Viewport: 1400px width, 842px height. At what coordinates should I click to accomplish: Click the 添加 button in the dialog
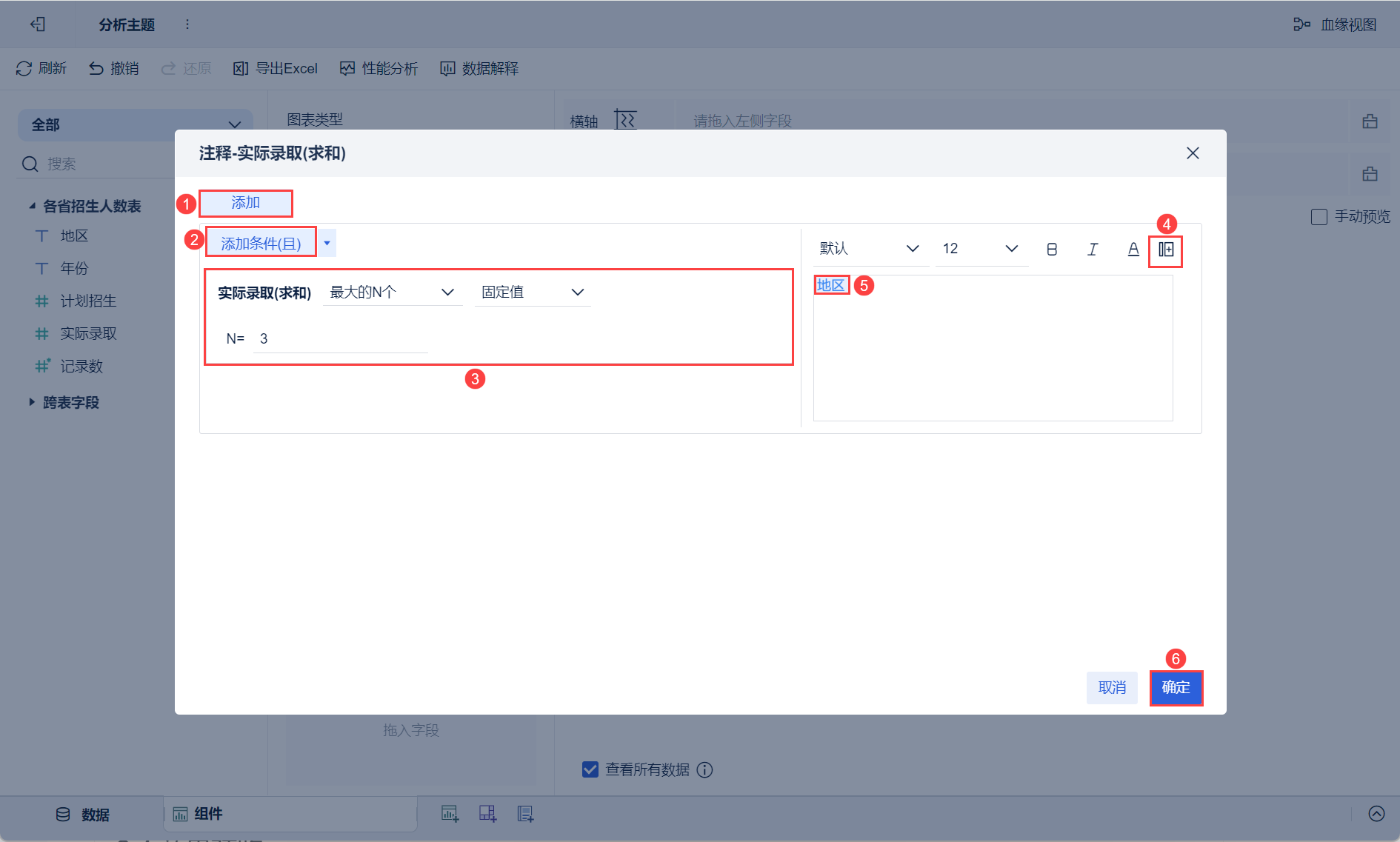pyautogui.click(x=245, y=203)
